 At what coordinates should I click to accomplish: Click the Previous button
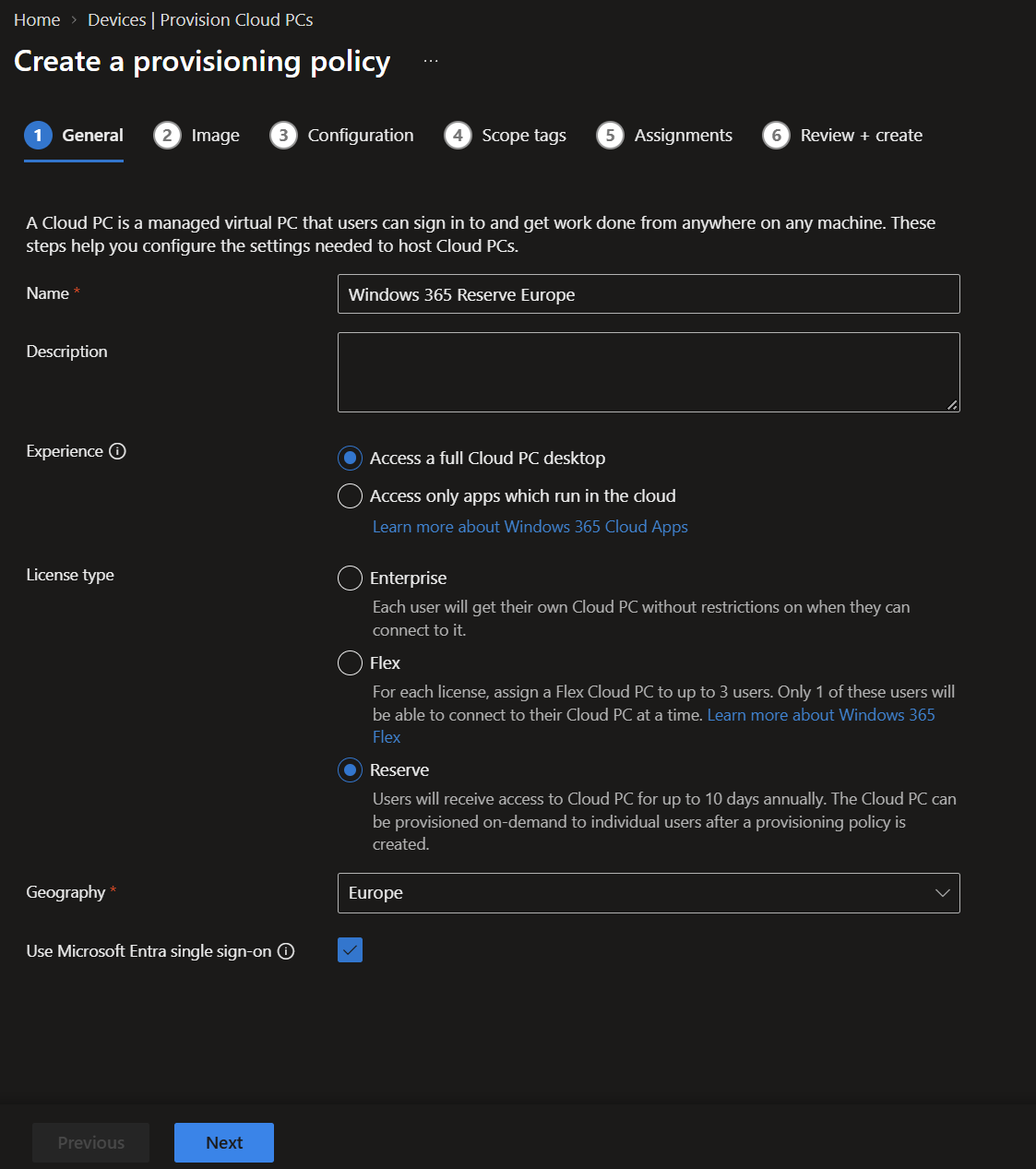click(x=90, y=1142)
